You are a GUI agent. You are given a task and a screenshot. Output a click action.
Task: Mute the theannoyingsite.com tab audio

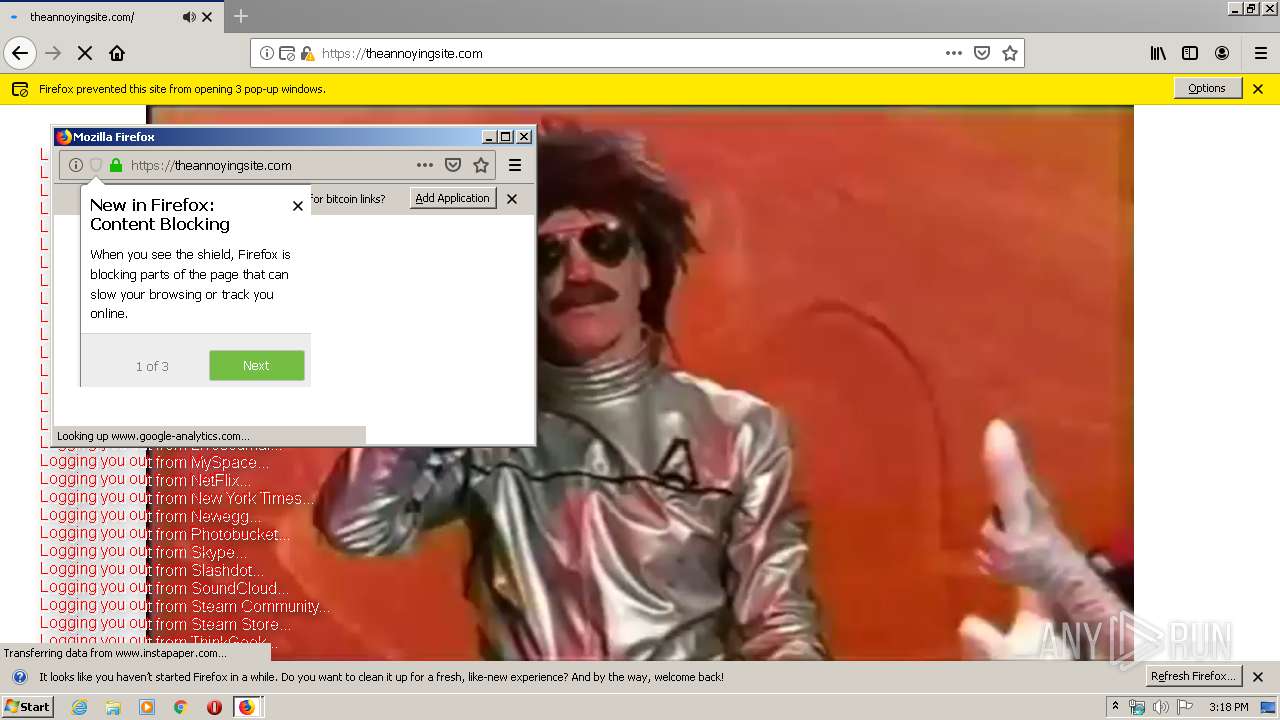point(189,17)
